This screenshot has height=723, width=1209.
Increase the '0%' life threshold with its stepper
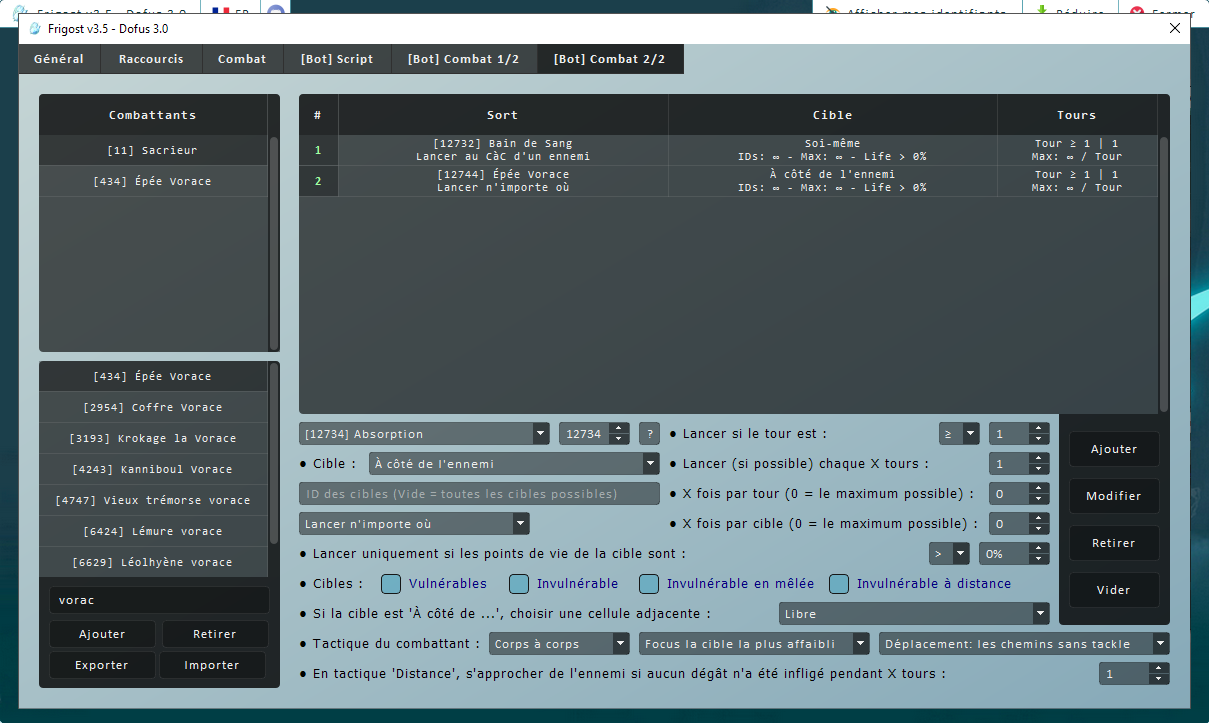point(1037,548)
